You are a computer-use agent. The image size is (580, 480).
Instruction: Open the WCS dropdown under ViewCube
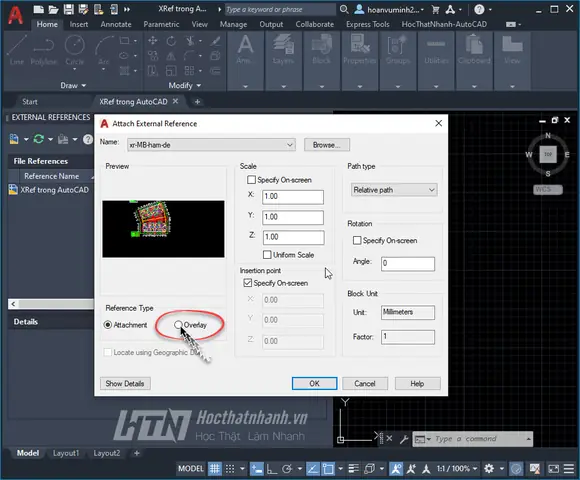point(548,189)
